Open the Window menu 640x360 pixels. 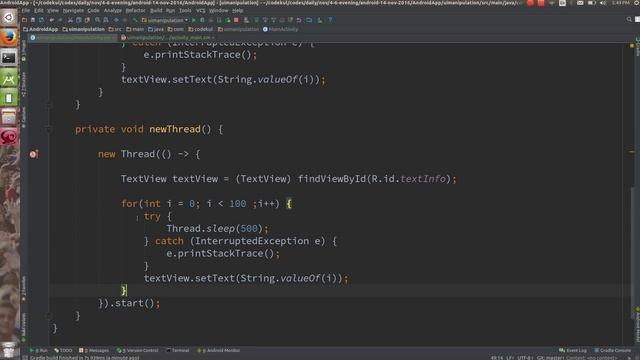[x=218, y=11]
